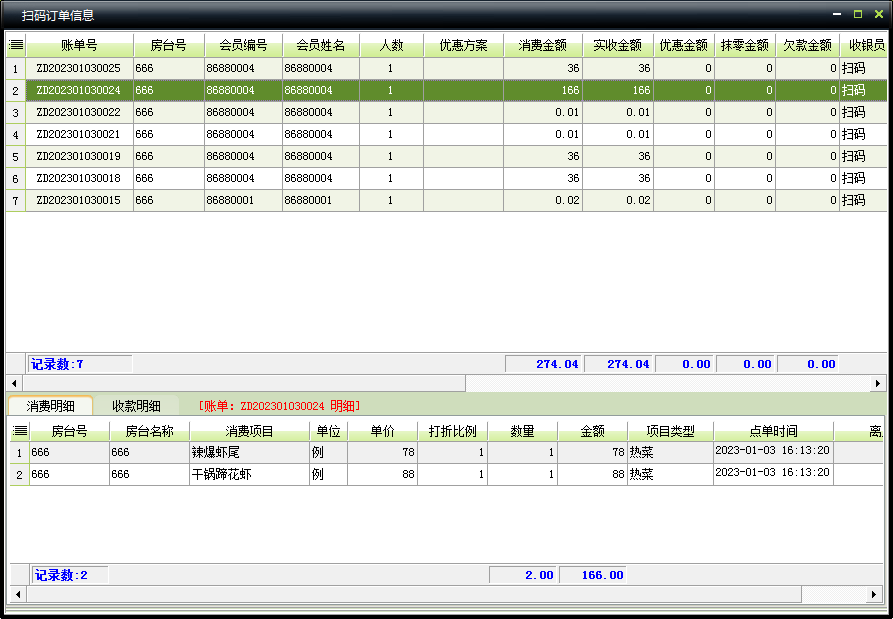Click the 数量 column header
The height and width of the screenshot is (619, 893).
(522, 431)
